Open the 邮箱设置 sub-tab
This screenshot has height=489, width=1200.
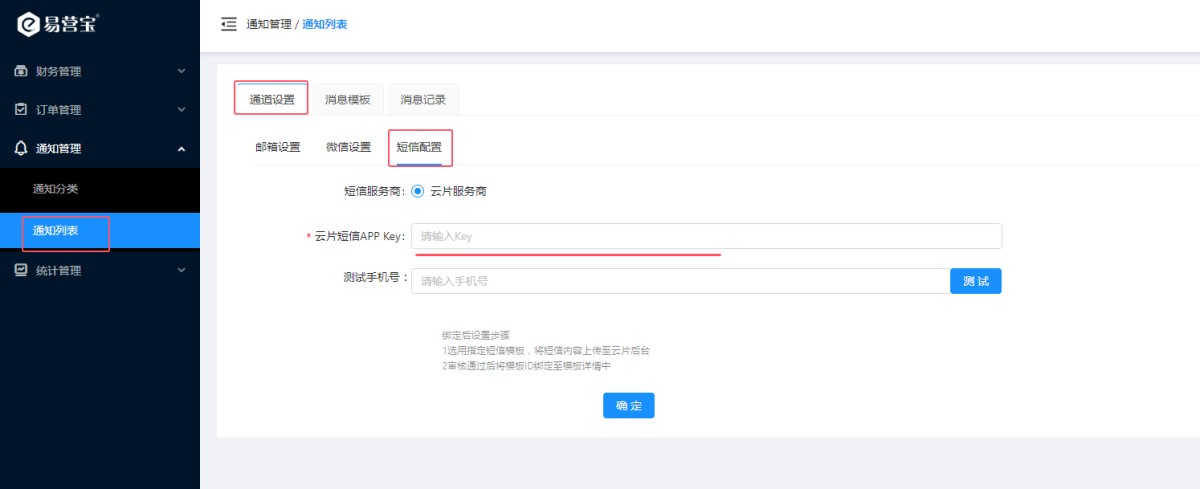[x=278, y=147]
